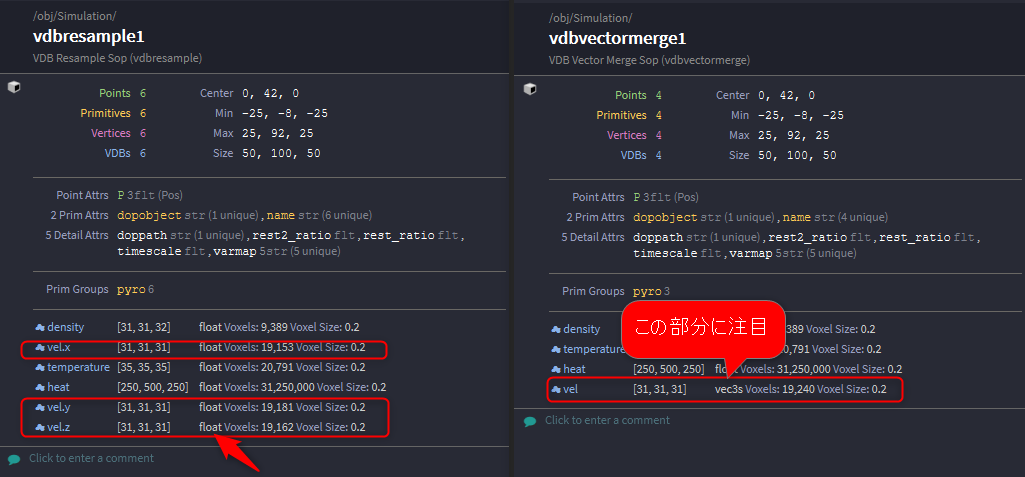Click the 'doppath' detail attribute in vdbvectormerge1
The width and height of the screenshot is (1025, 477).
coord(658,237)
